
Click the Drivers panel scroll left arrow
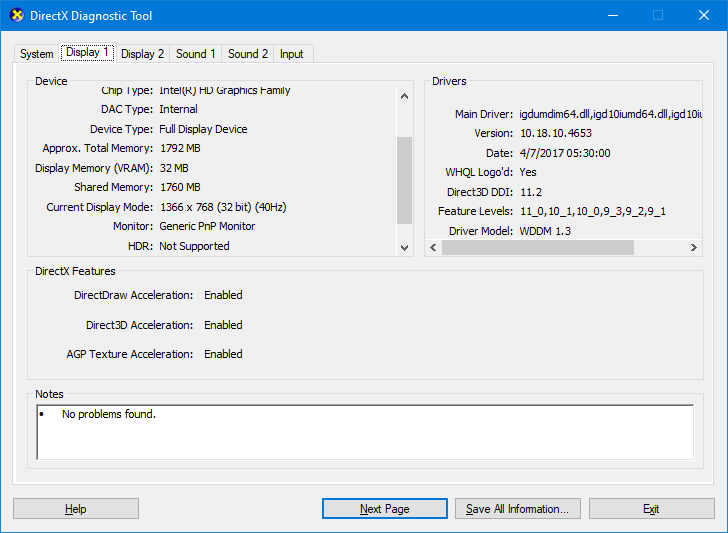tap(433, 247)
